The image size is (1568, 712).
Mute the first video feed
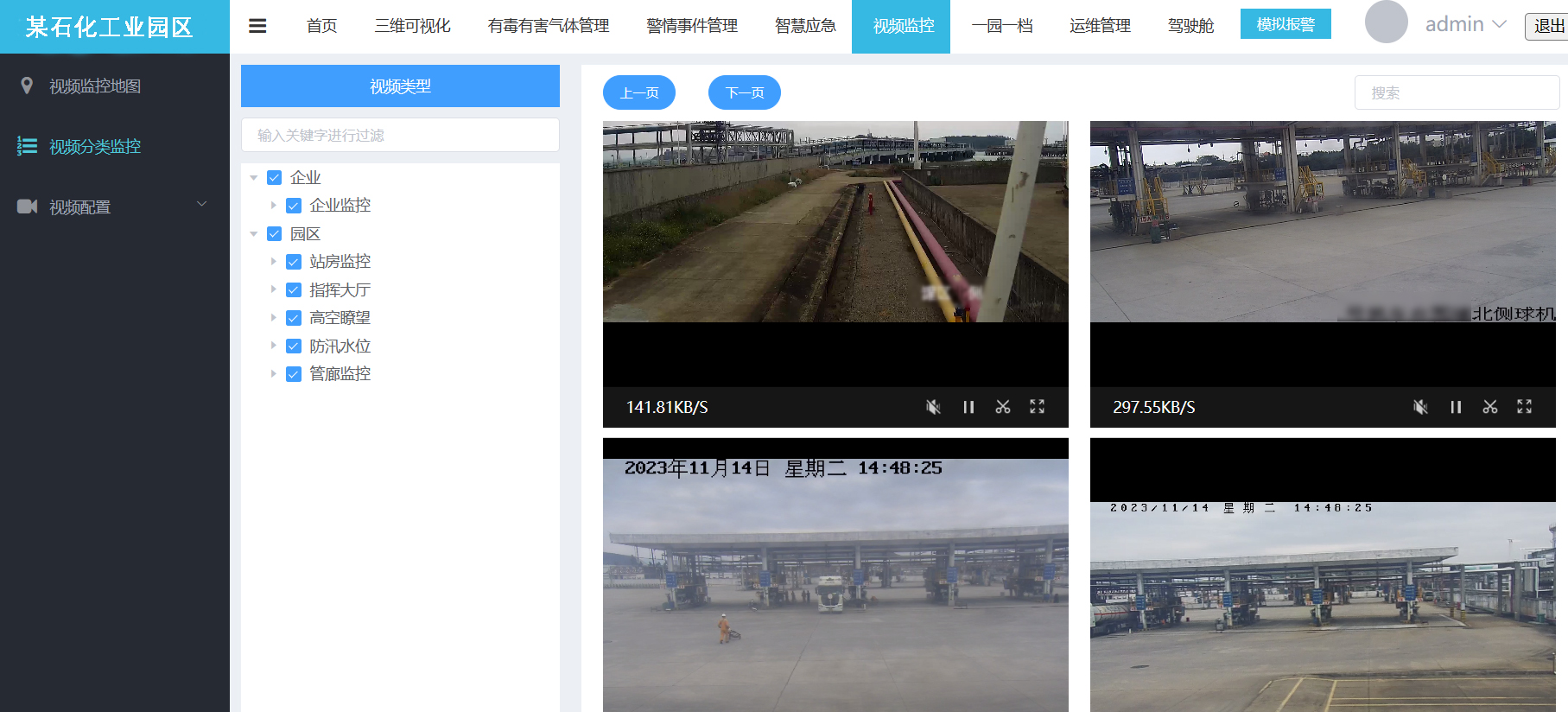[x=933, y=407]
